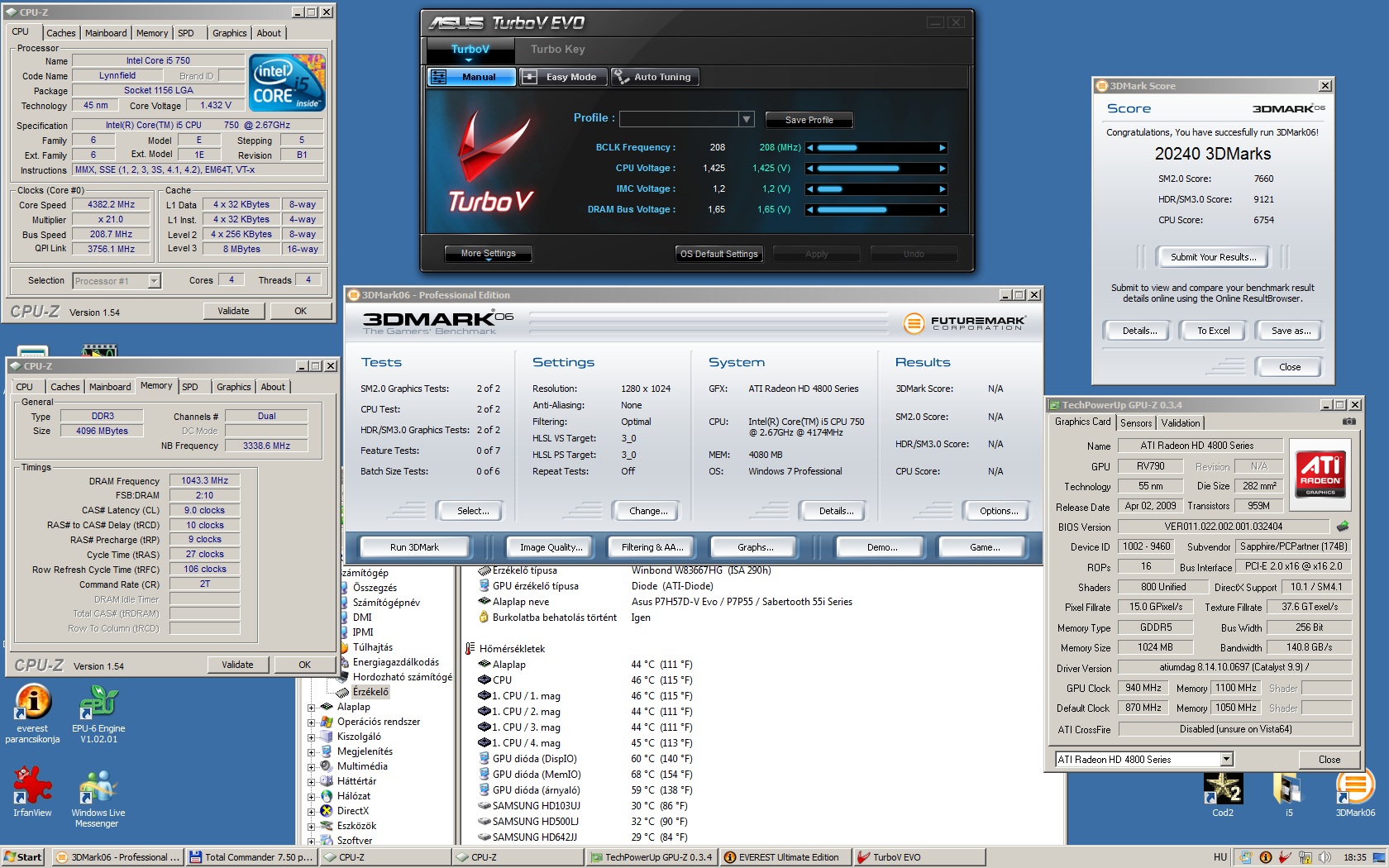Screen dimensions: 1389x868
Task: Click DRAM Bus Voltage decrease arrow in TurboV
Action: tap(810, 210)
